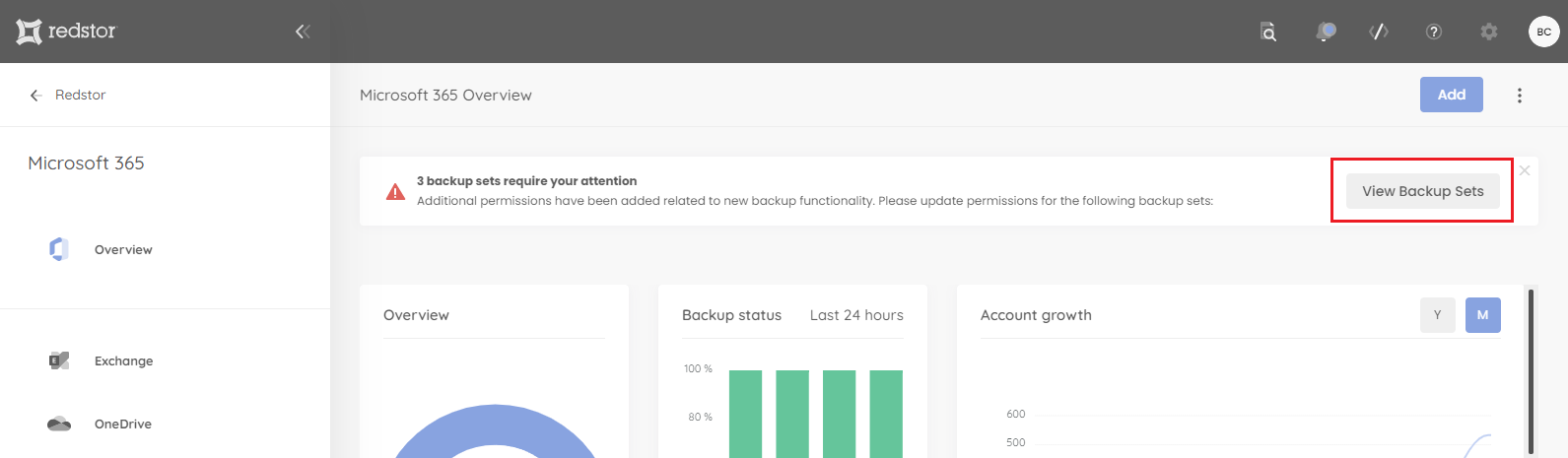
Task: Switch Account growth to yearly (Y)
Action: click(x=1438, y=315)
